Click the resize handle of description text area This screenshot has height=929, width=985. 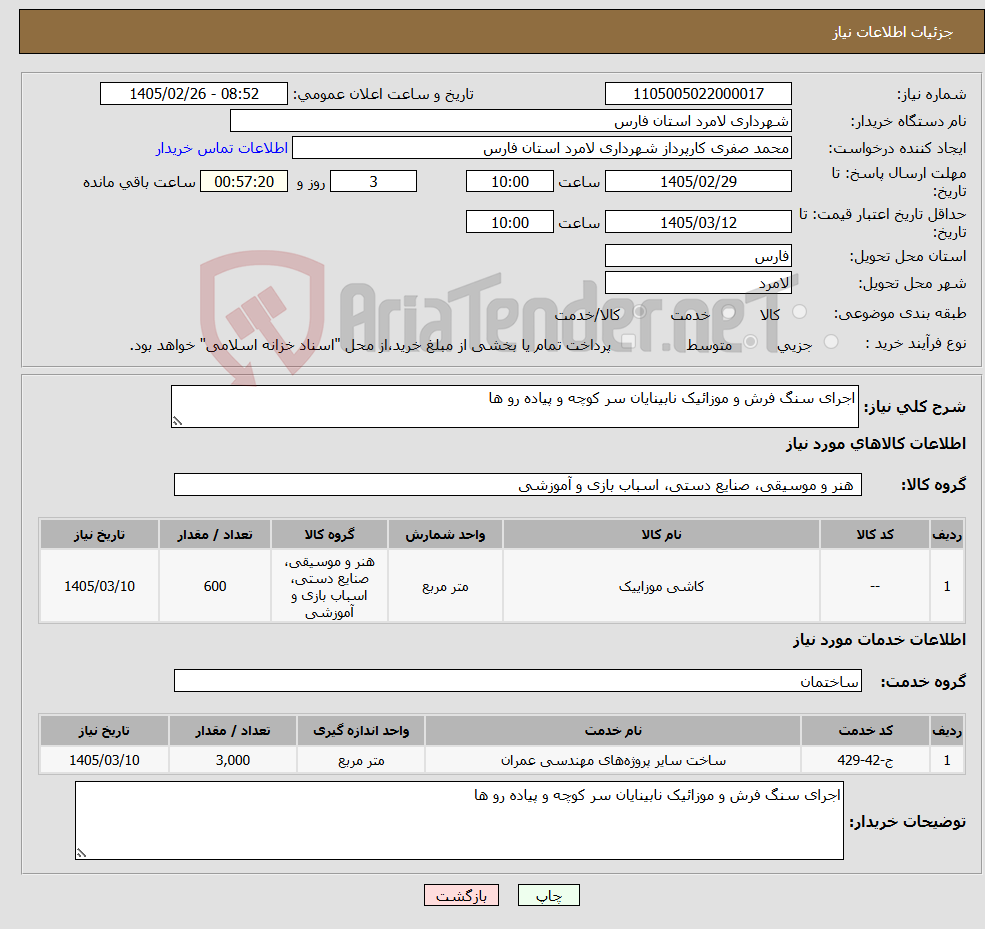pos(177,421)
